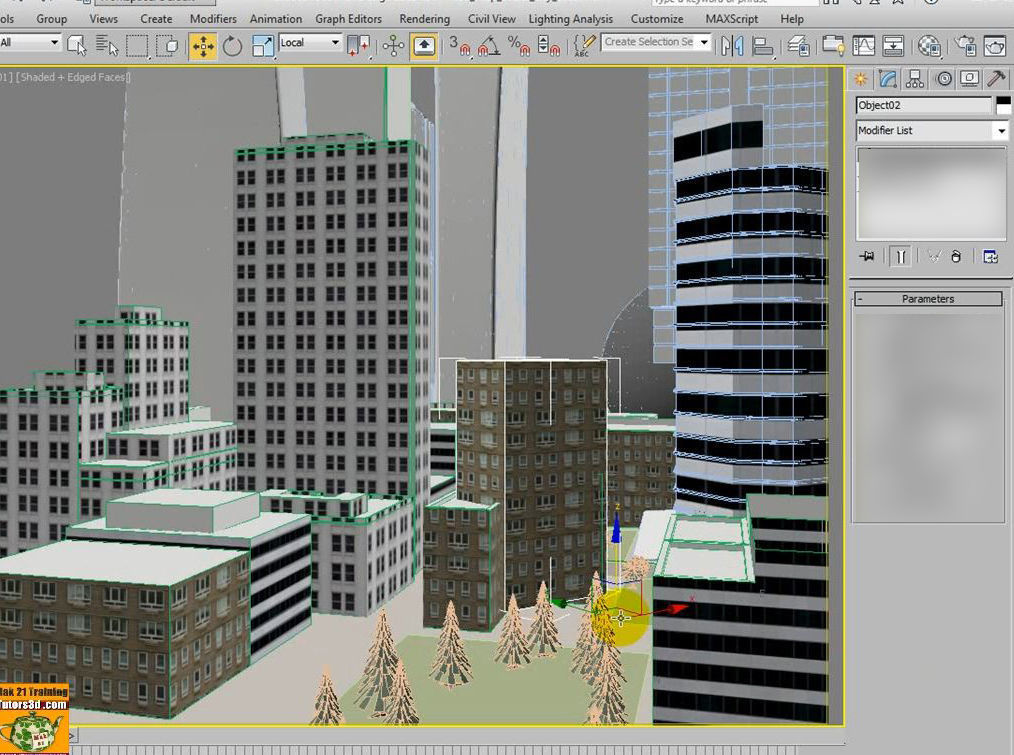Viewport: 1014px width, 755px height.
Task: Open the Material Editor
Action: (x=929, y=46)
